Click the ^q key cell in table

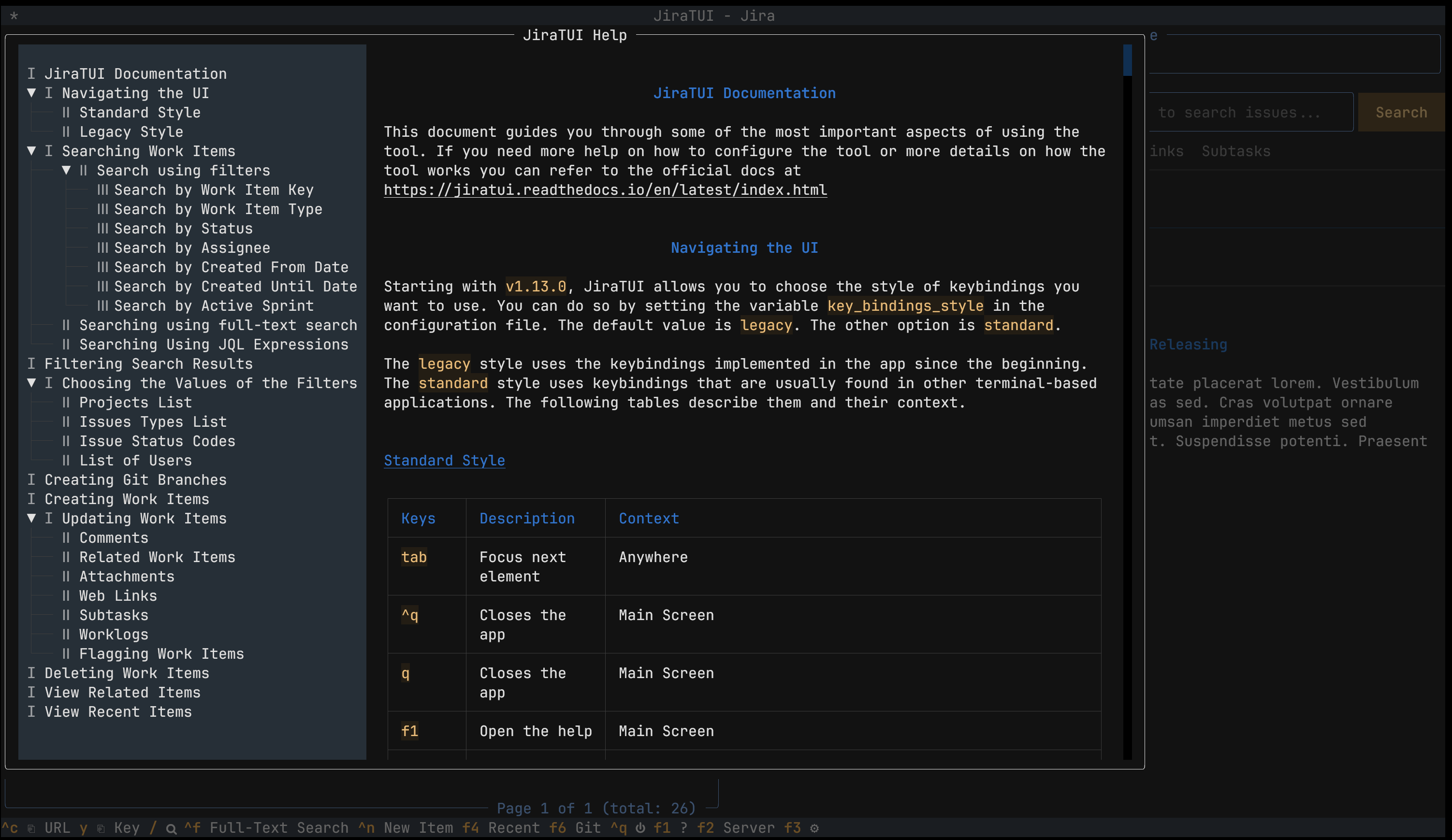410,615
